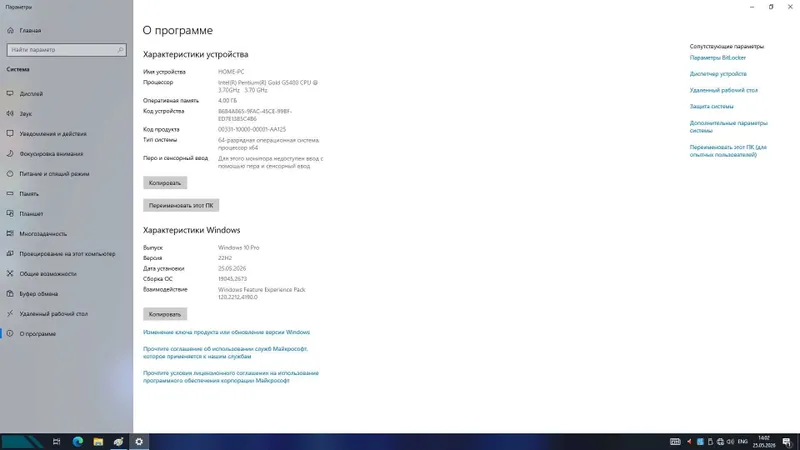The height and width of the screenshot is (450, 800).
Task: Click the Фокусировка внимания moon icon
Action: point(10,154)
